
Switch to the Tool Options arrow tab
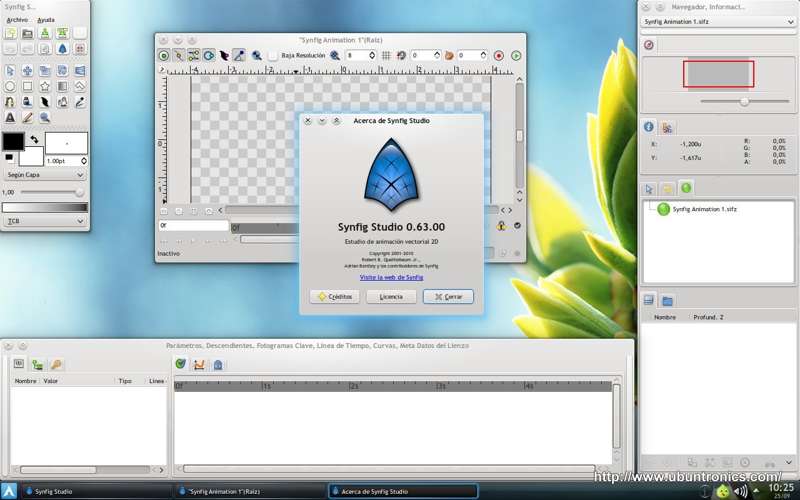click(649, 189)
